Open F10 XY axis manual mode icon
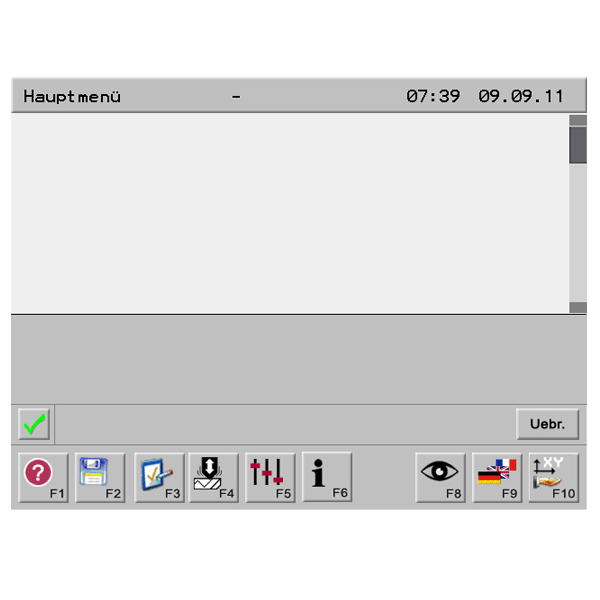600x600 pixels. click(x=554, y=478)
